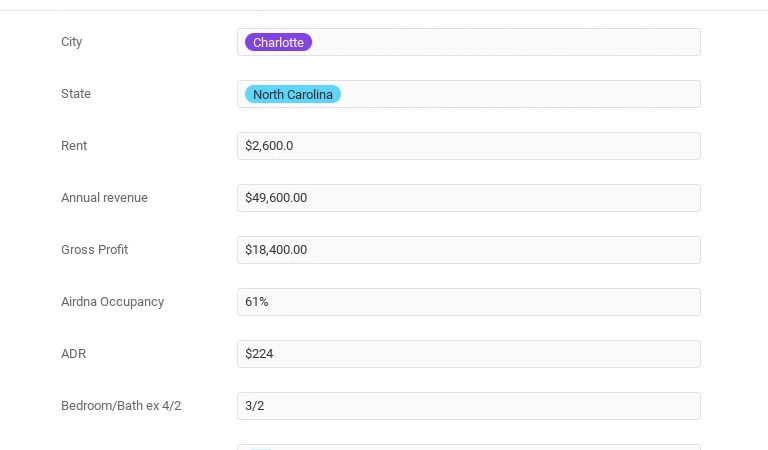Click the Annual revenue input field
Viewport: 768px width, 450px height.
pos(468,198)
